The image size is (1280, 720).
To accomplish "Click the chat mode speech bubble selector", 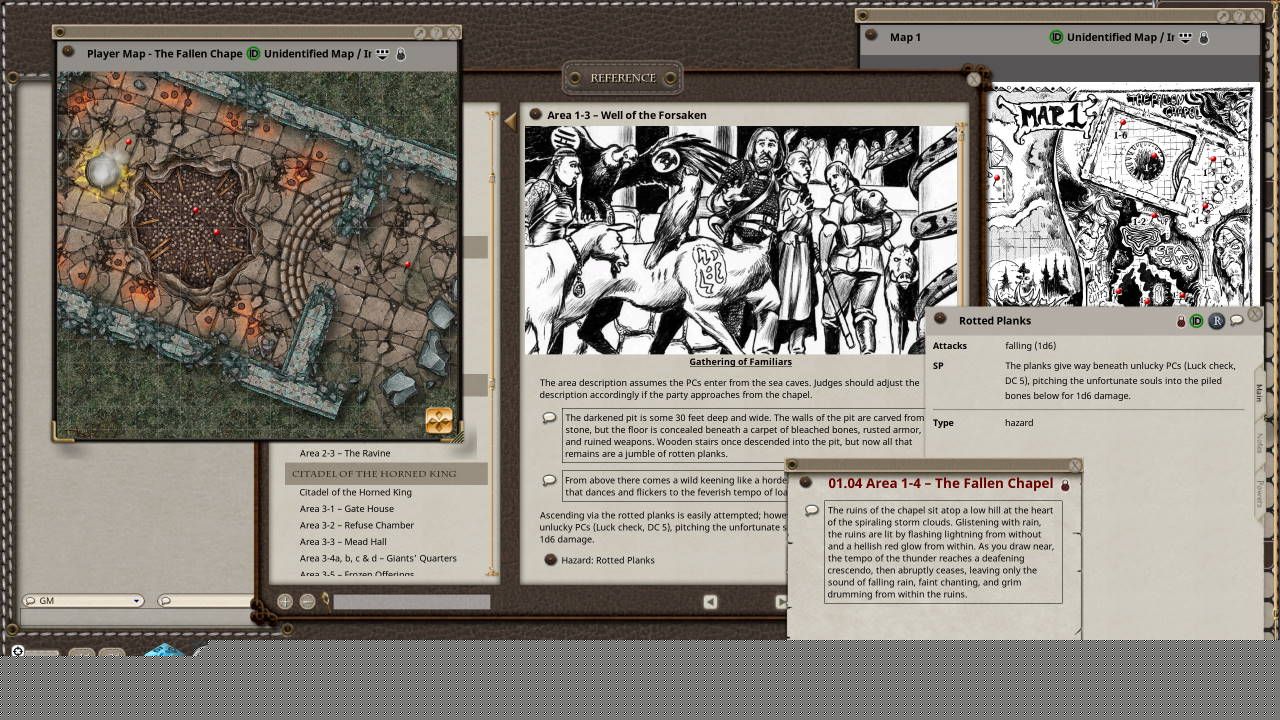I will pyautogui.click(x=165, y=601).
